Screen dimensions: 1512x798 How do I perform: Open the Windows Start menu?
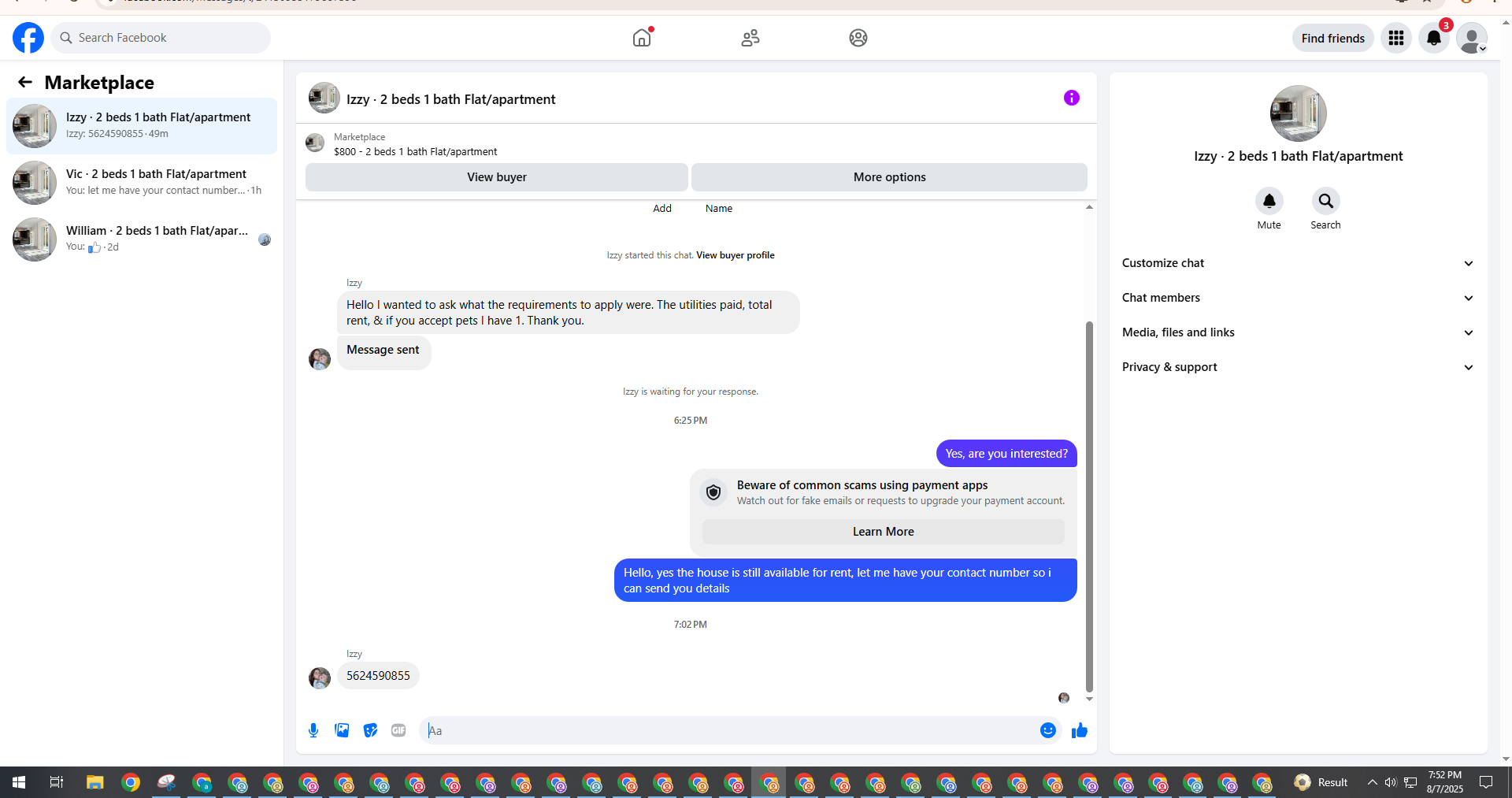point(19,782)
